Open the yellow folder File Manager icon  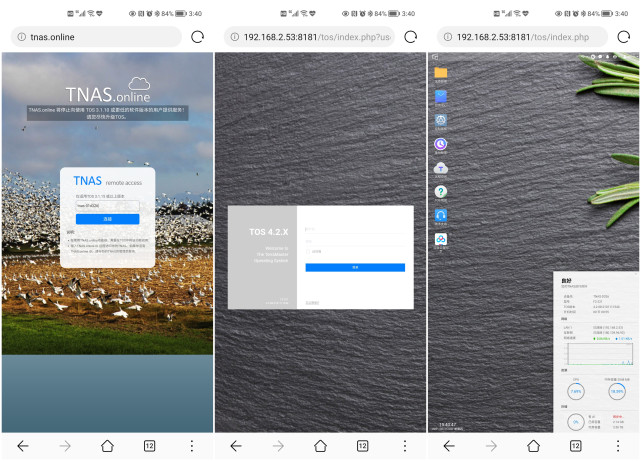click(440, 73)
